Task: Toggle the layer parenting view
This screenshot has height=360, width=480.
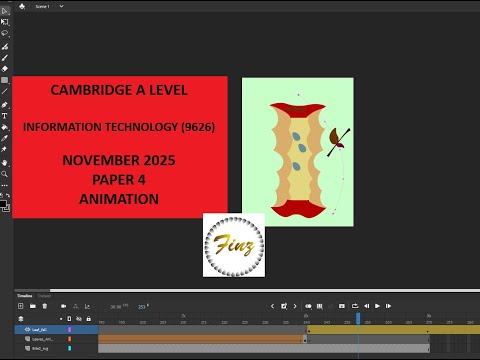Action: tap(76, 306)
